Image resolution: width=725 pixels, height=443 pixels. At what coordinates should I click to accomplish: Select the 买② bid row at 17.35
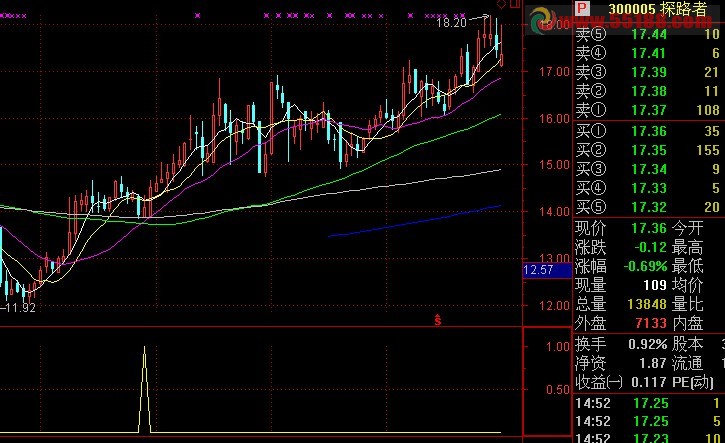pyautogui.click(x=648, y=150)
